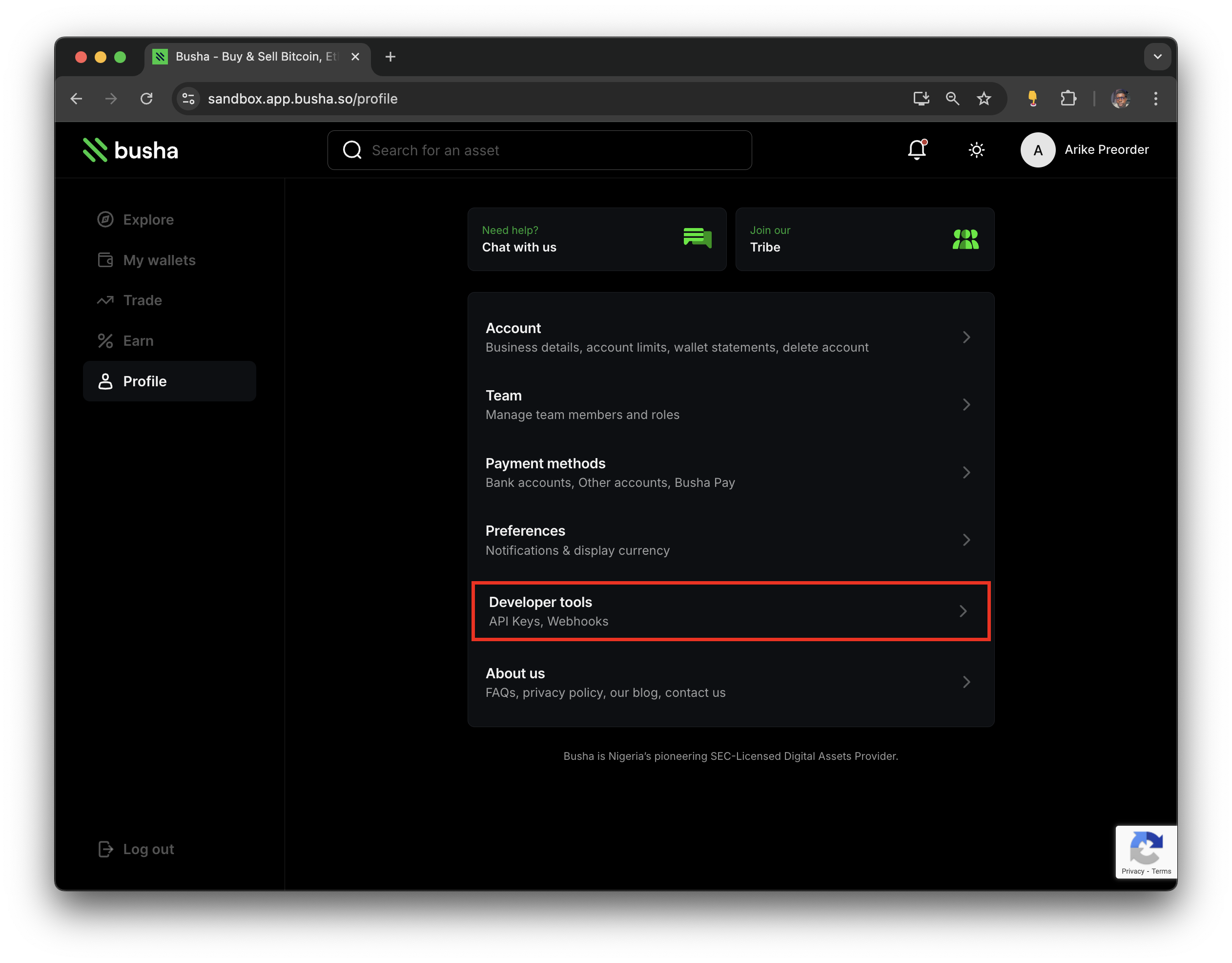Click the Log out icon
This screenshot has width=1232, height=963.
[x=105, y=848]
